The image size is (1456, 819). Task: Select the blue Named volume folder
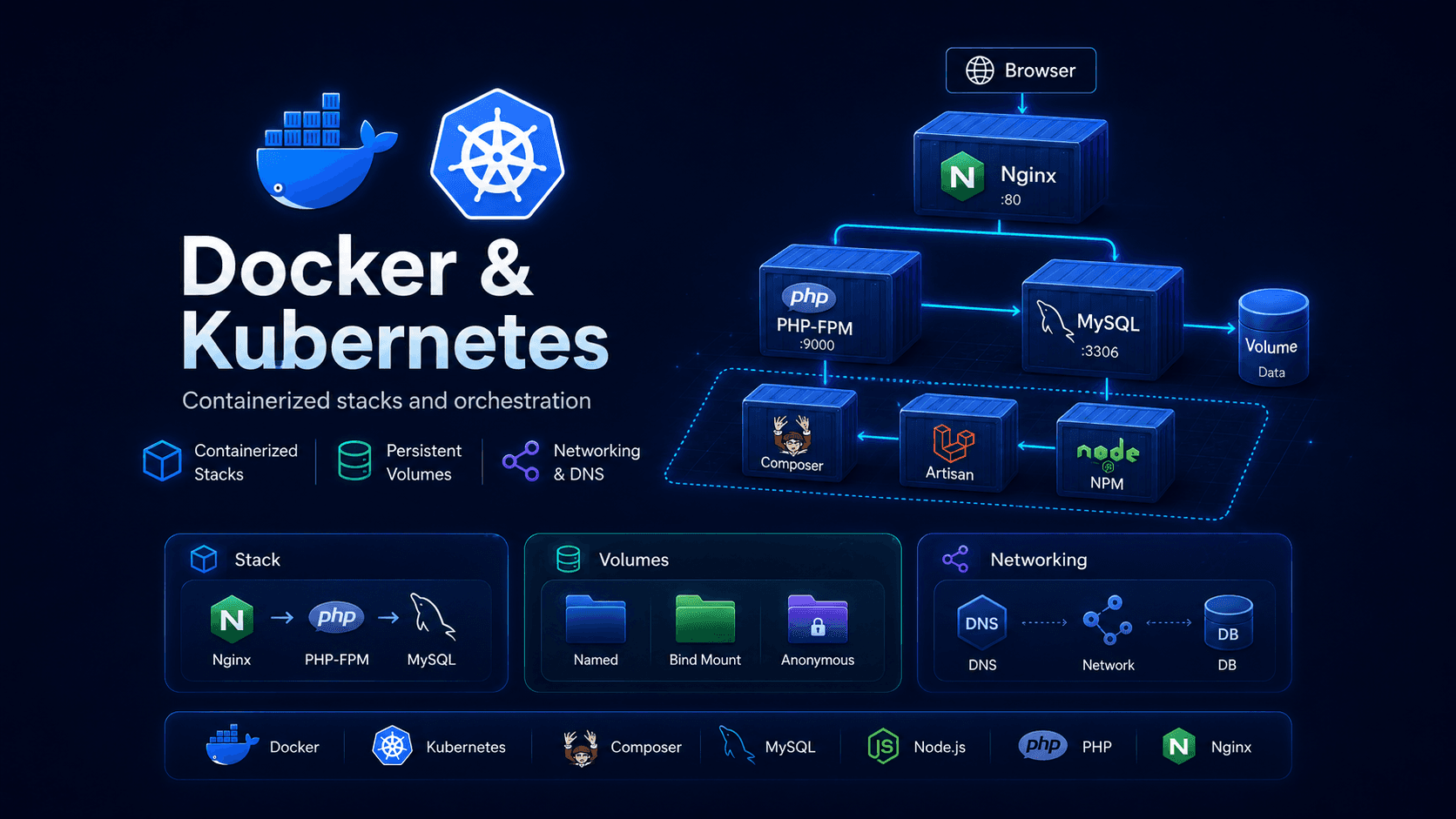click(x=596, y=618)
